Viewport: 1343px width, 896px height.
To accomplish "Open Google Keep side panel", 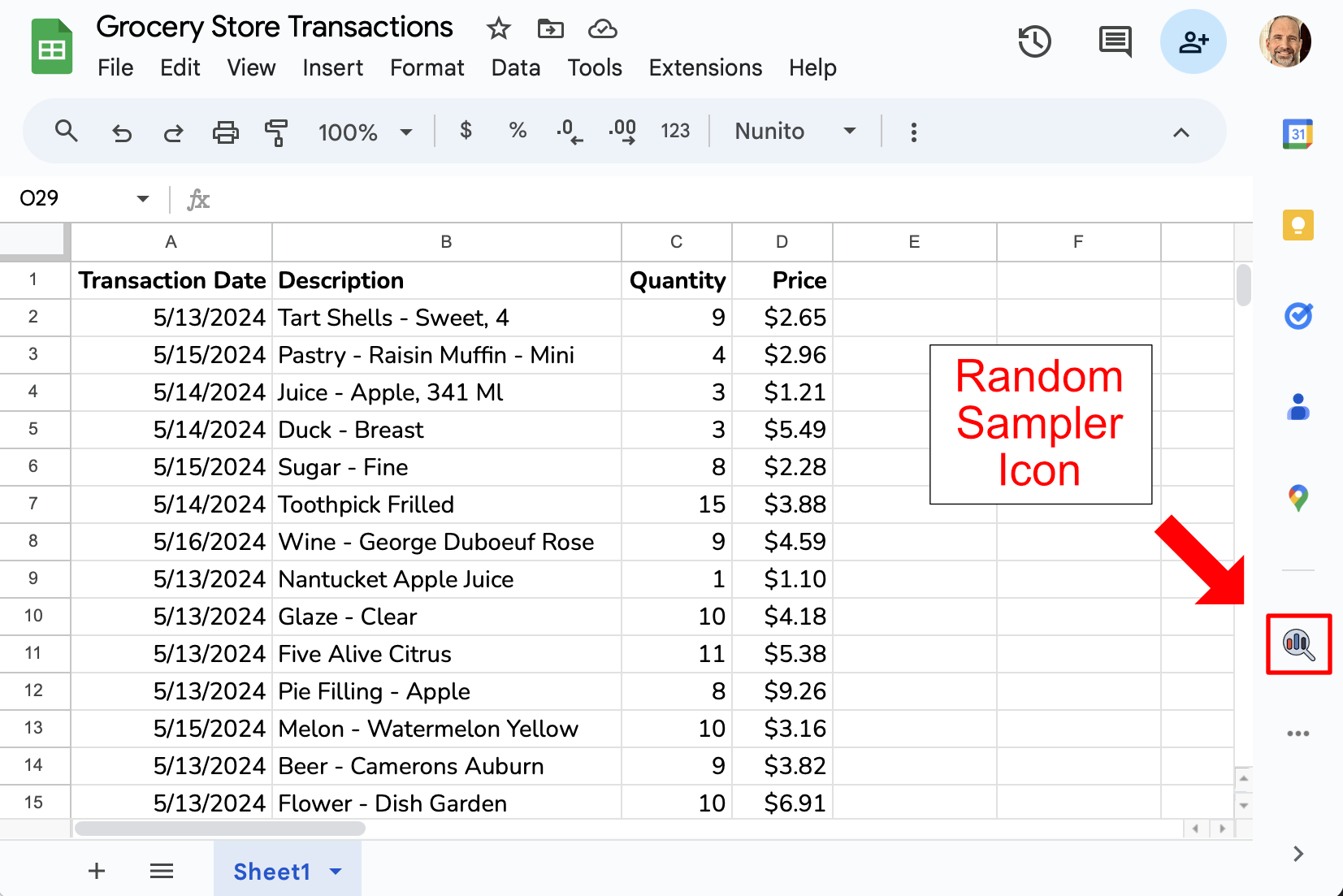I will click(1298, 225).
